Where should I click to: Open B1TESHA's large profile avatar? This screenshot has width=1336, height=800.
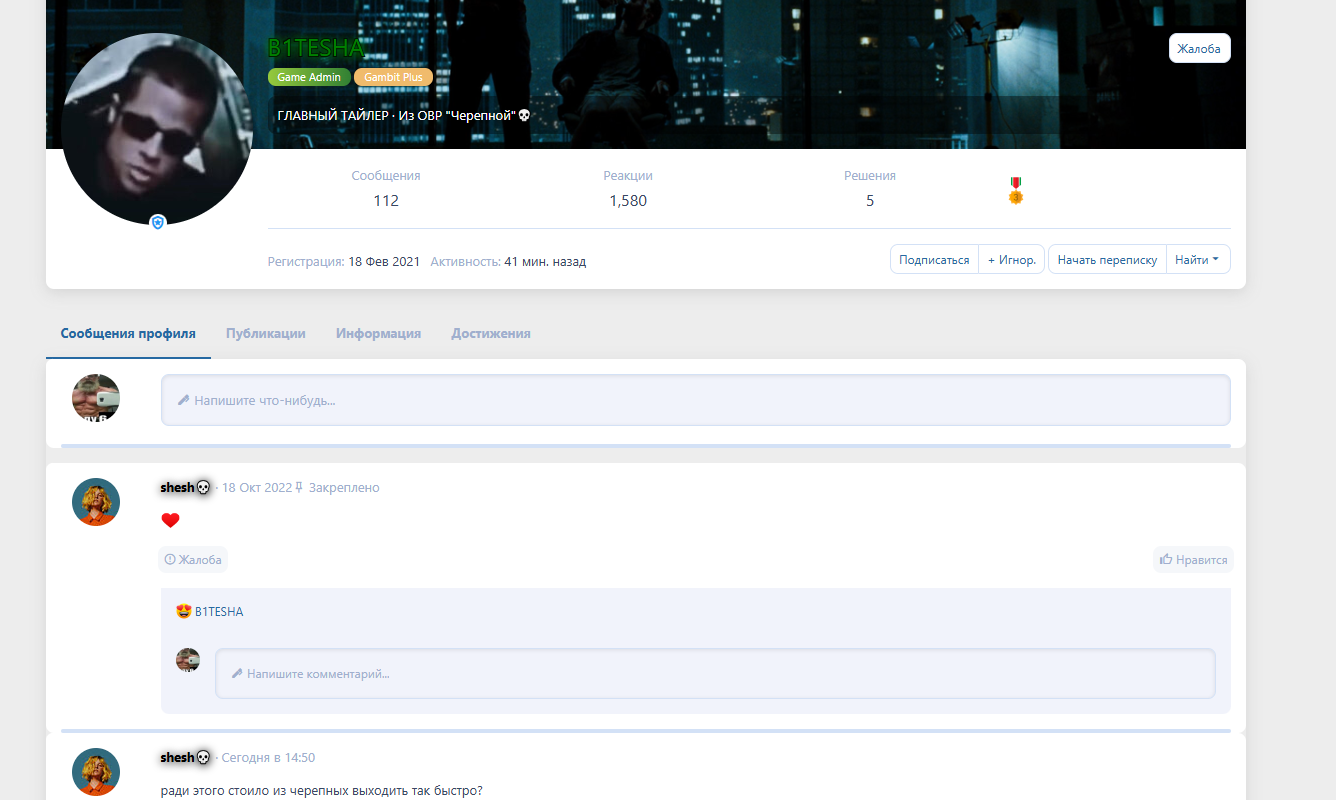(157, 128)
